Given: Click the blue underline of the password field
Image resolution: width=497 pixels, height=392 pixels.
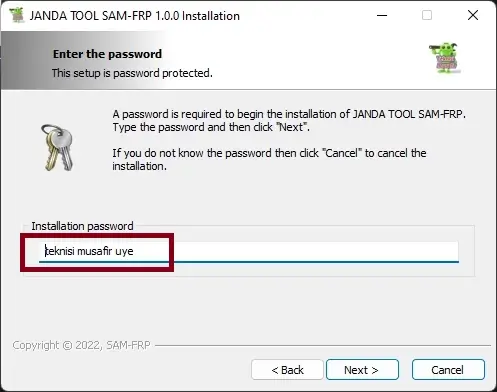Looking at the screenshot, I should tap(249, 262).
